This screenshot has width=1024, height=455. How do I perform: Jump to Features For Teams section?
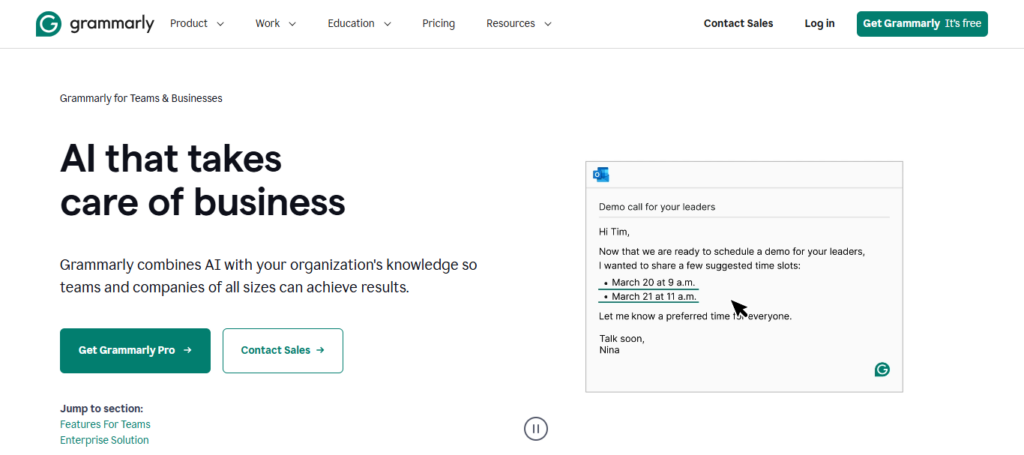[105, 424]
